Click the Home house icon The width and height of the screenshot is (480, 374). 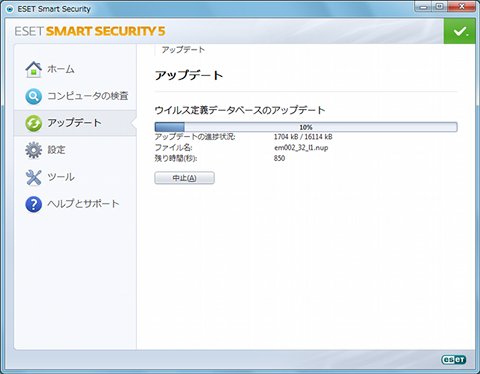[x=33, y=69]
